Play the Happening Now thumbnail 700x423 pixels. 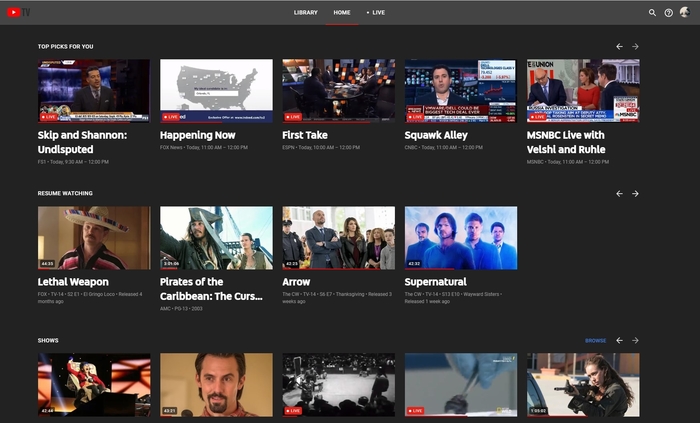pos(216,91)
